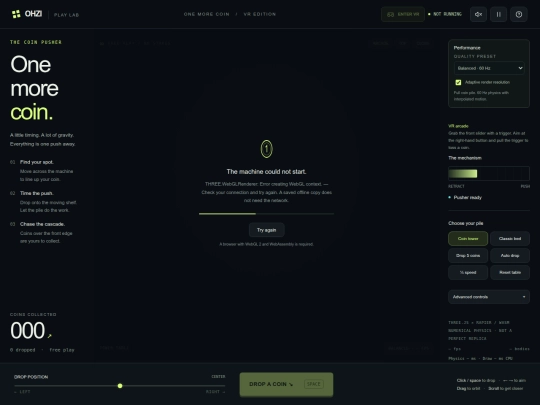The image size is (540, 405).
Task: Mute the sound with the speaker icon
Action: [x=478, y=14]
